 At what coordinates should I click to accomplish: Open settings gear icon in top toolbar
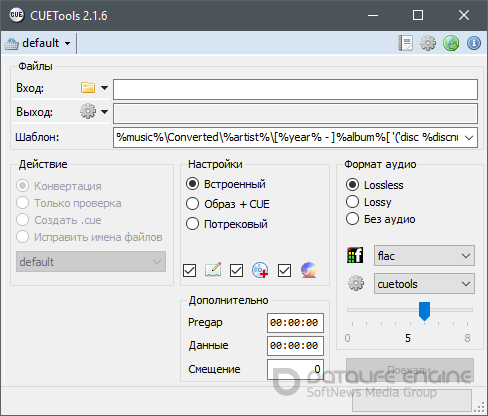coord(428,43)
